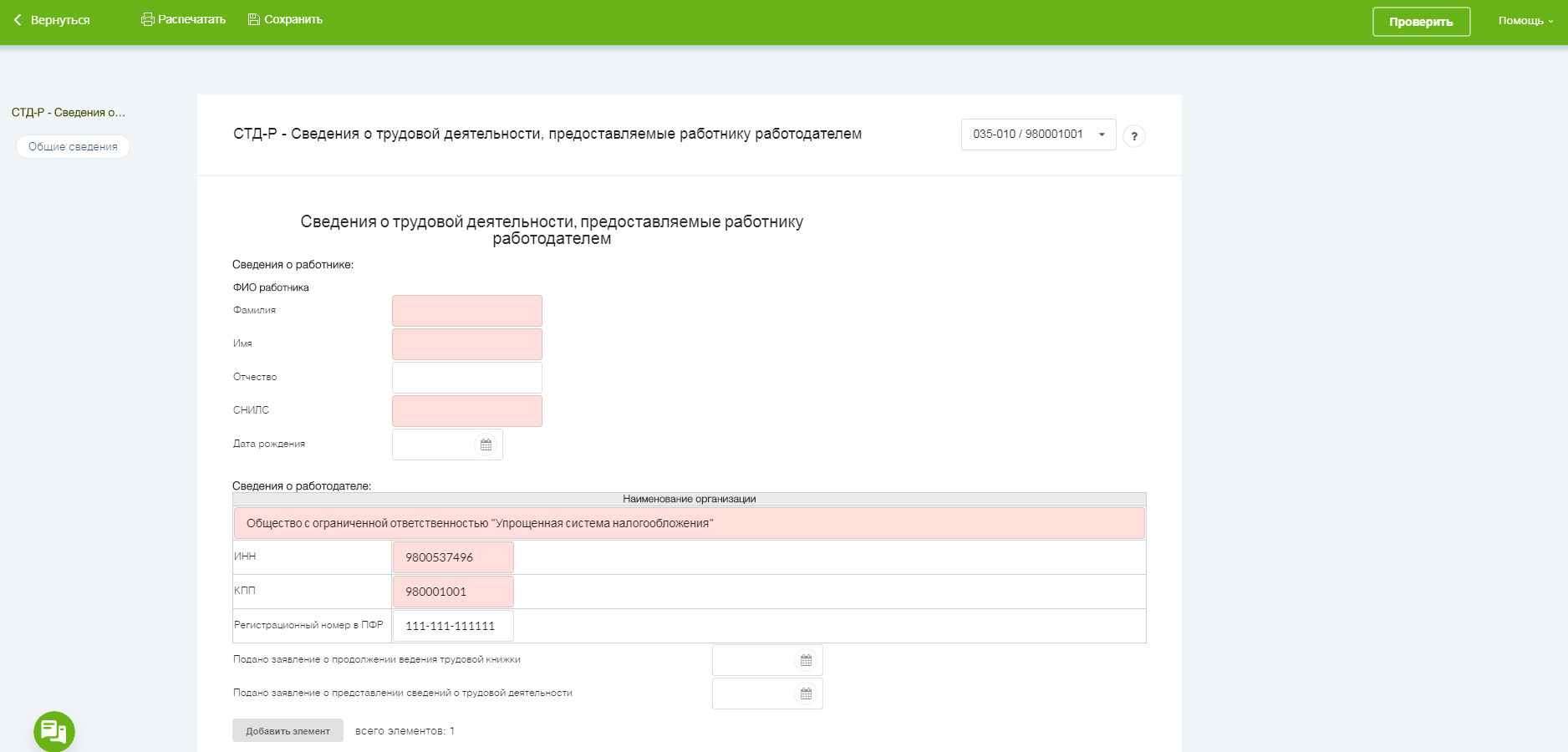Viewport: 1568px width, 752px height.
Task: Click the Регистрационный номер в ПФР field
Action: point(453,626)
